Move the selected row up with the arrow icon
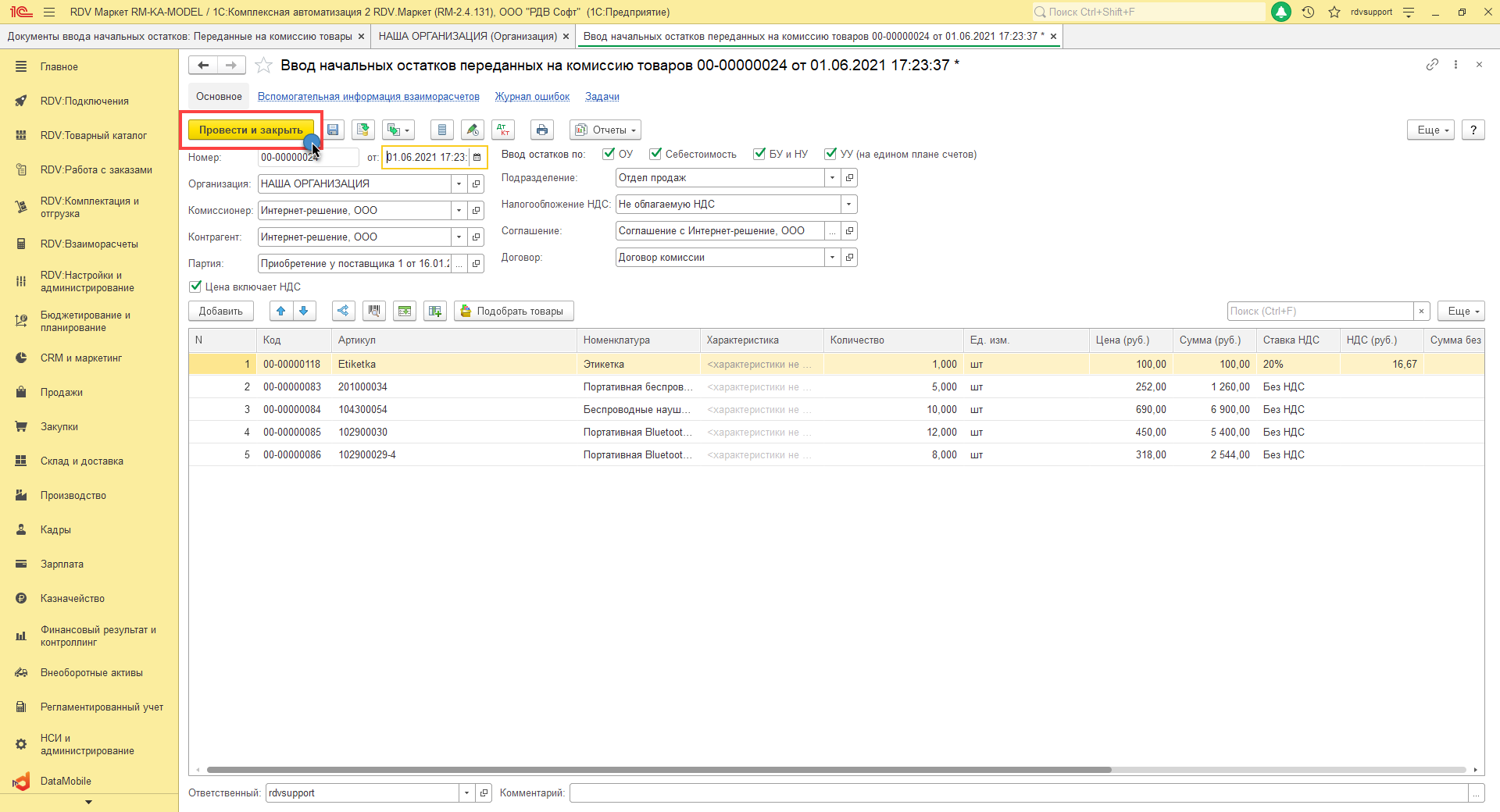This screenshot has width=1500, height=812. tap(281, 312)
